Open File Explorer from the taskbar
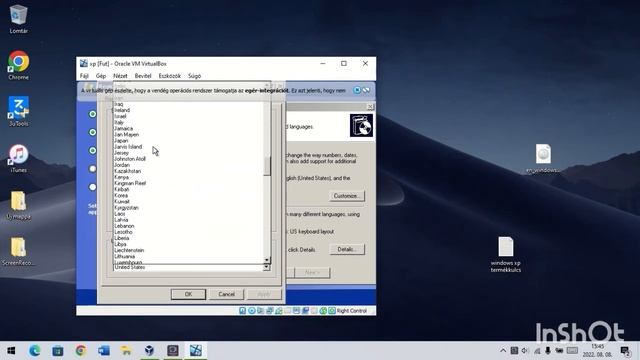640x360 pixels. pyautogui.click(x=126, y=351)
